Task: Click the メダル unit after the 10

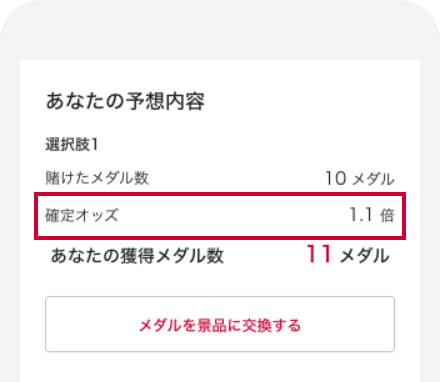Action: (373, 179)
